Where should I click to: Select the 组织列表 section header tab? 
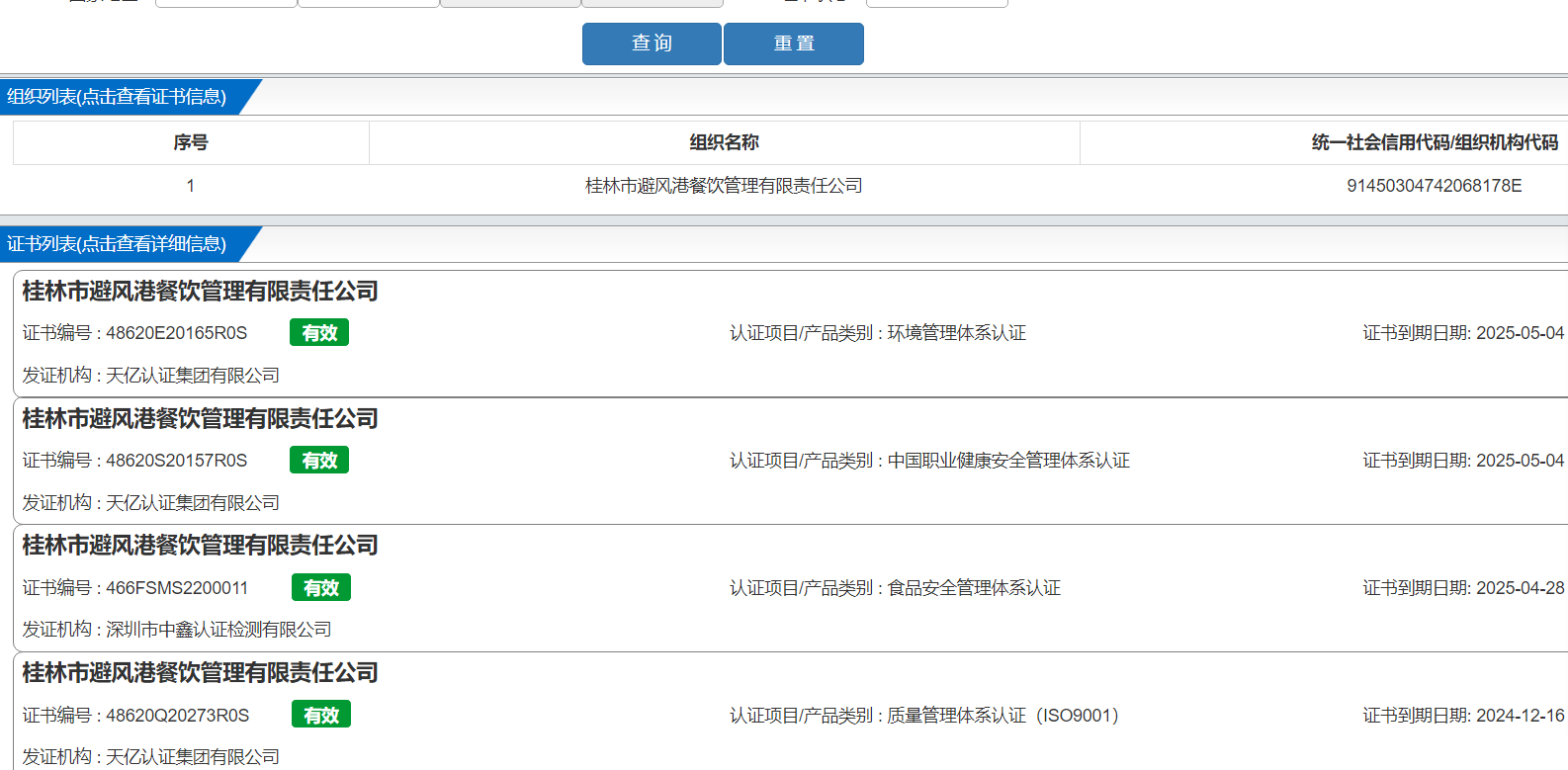[117, 97]
